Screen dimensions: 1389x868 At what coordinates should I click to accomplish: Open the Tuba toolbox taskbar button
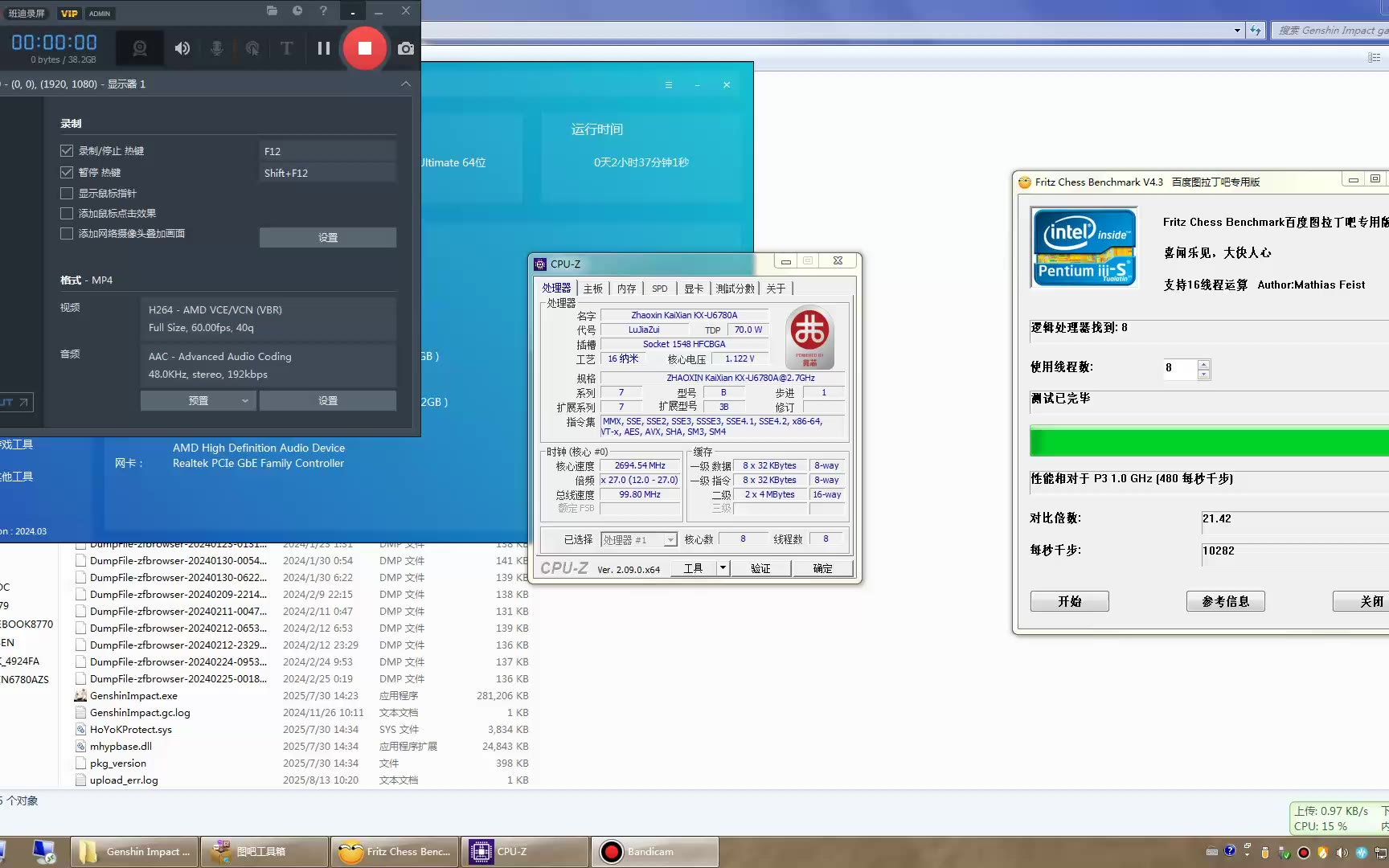[x=264, y=852]
